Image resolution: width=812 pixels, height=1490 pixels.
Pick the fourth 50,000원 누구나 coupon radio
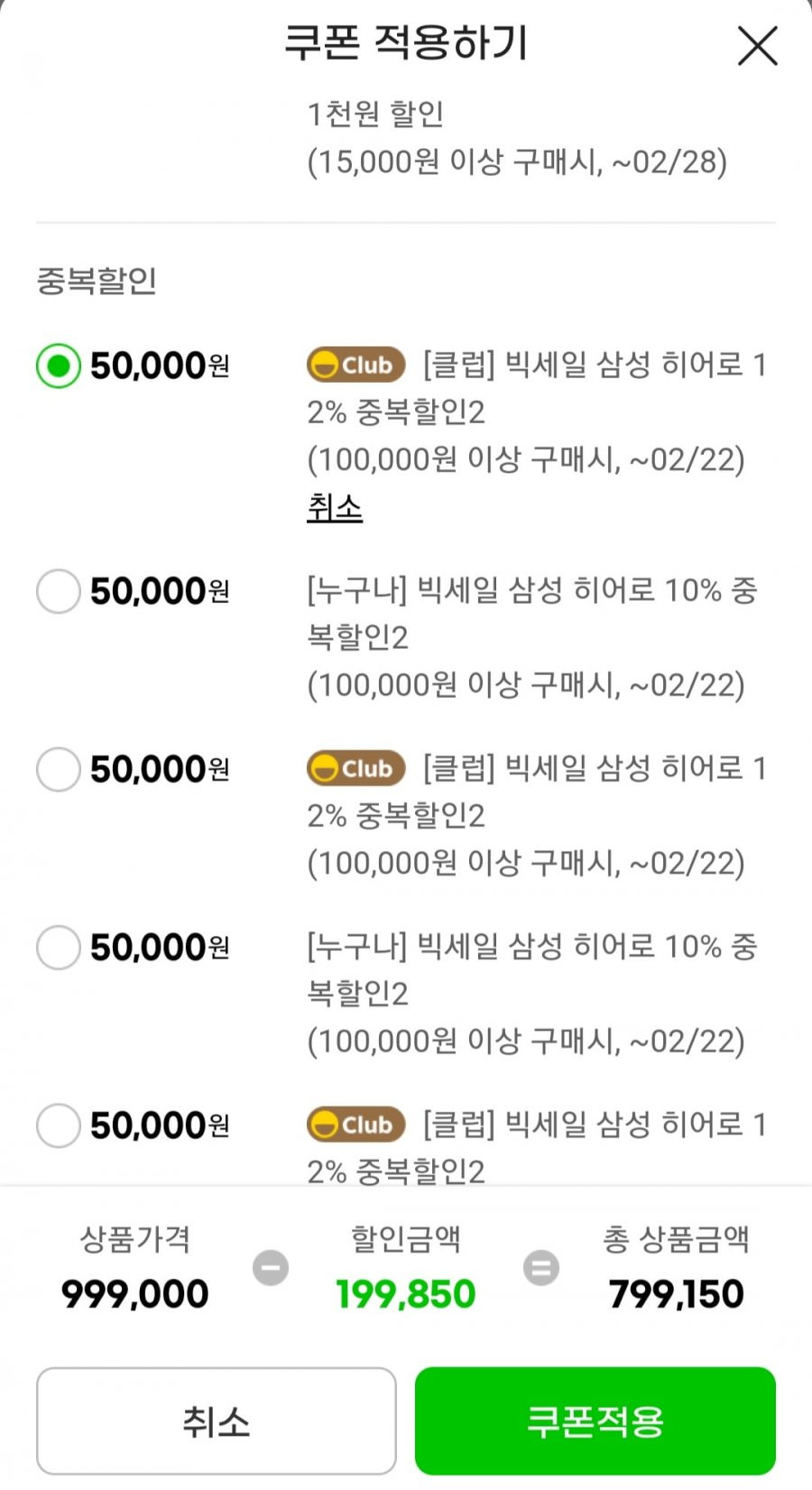pyautogui.click(x=59, y=948)
